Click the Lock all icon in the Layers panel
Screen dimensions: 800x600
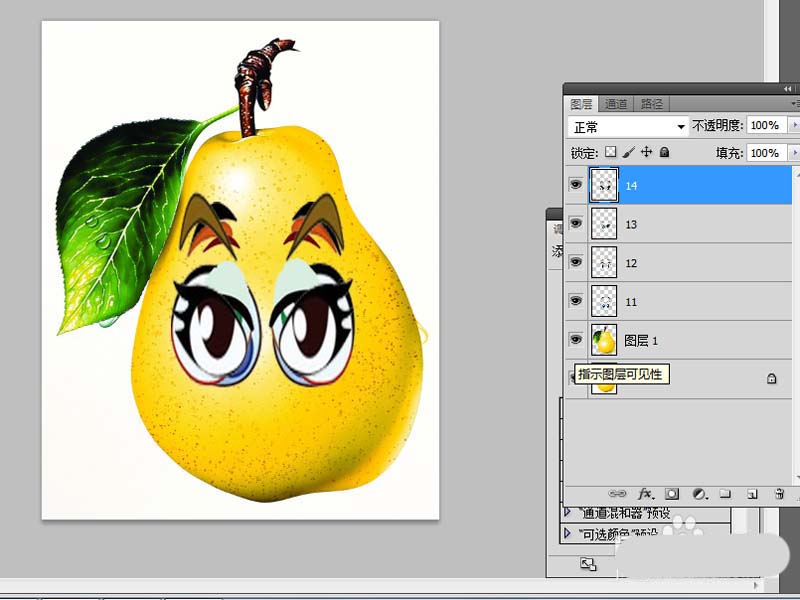coord(664,152)
